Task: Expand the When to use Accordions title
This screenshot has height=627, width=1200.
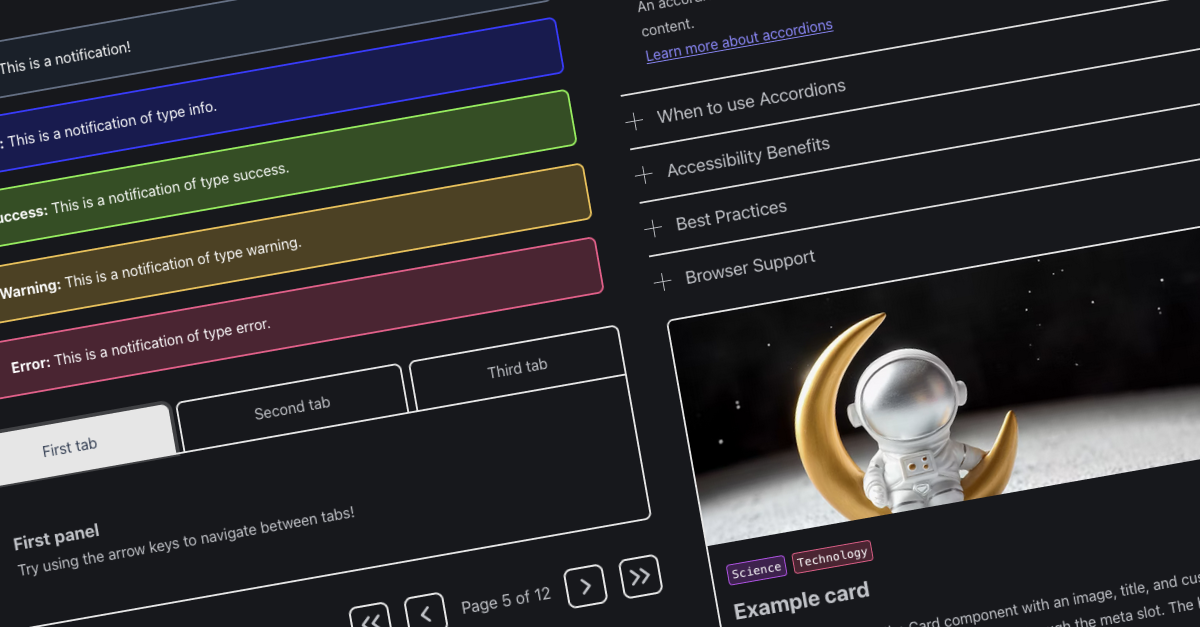Action: (750, 101)
